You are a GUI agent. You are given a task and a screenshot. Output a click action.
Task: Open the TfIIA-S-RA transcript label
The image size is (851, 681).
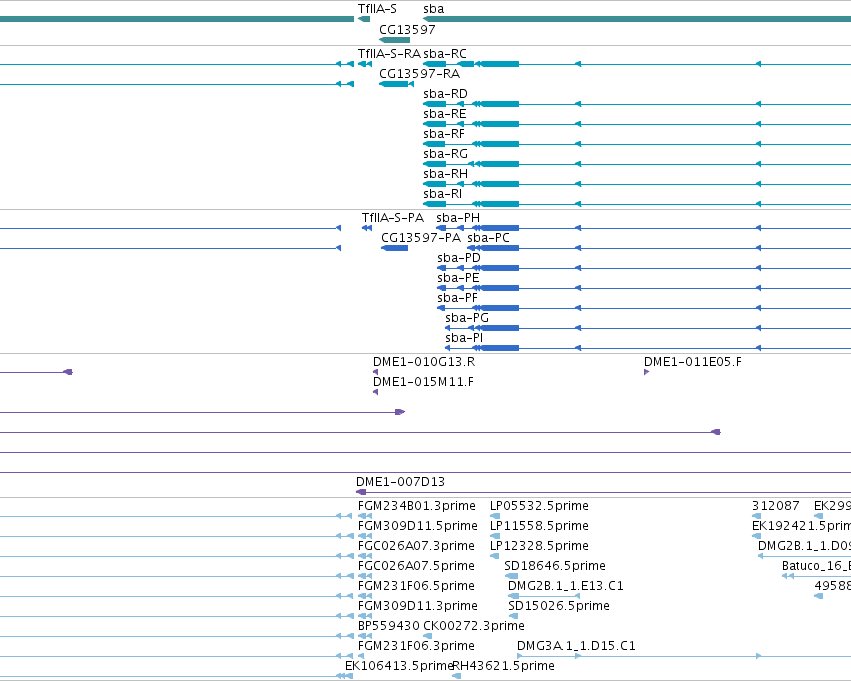389,54
